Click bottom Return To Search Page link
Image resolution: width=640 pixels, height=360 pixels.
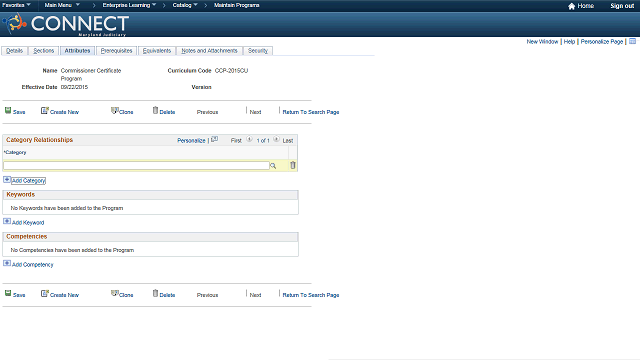click(x=311, y=295)
